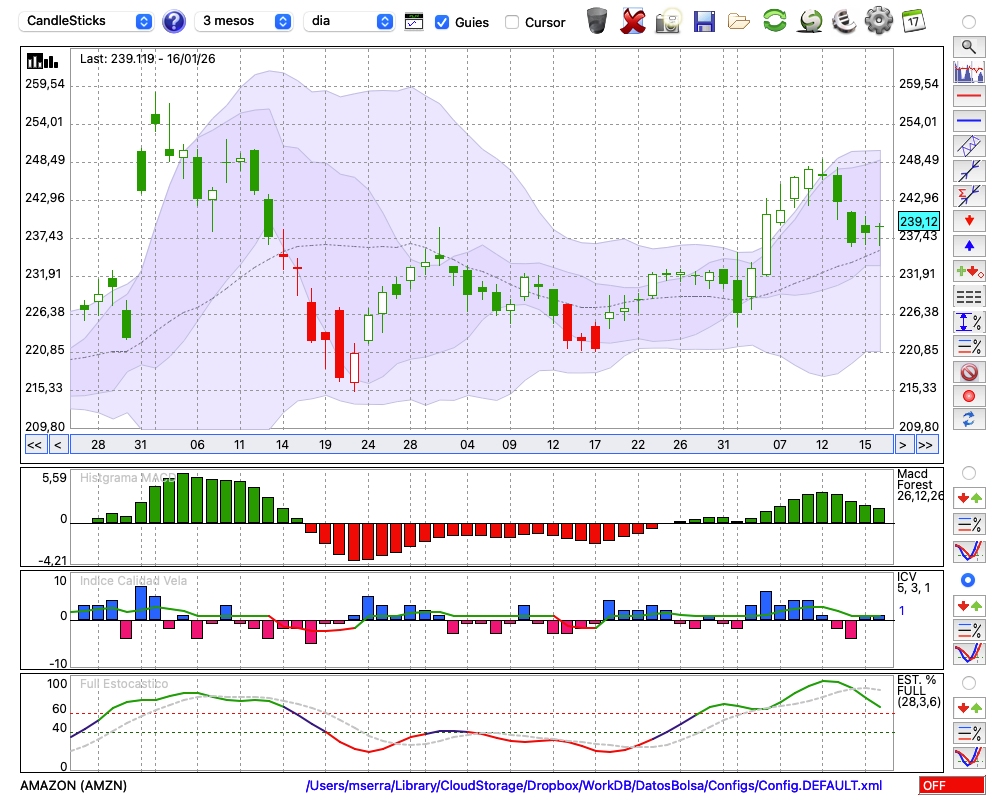Viewport: 1000px width, 800px height.
Task: Enable the Cursor checkbox
Action: coord(512,22)
